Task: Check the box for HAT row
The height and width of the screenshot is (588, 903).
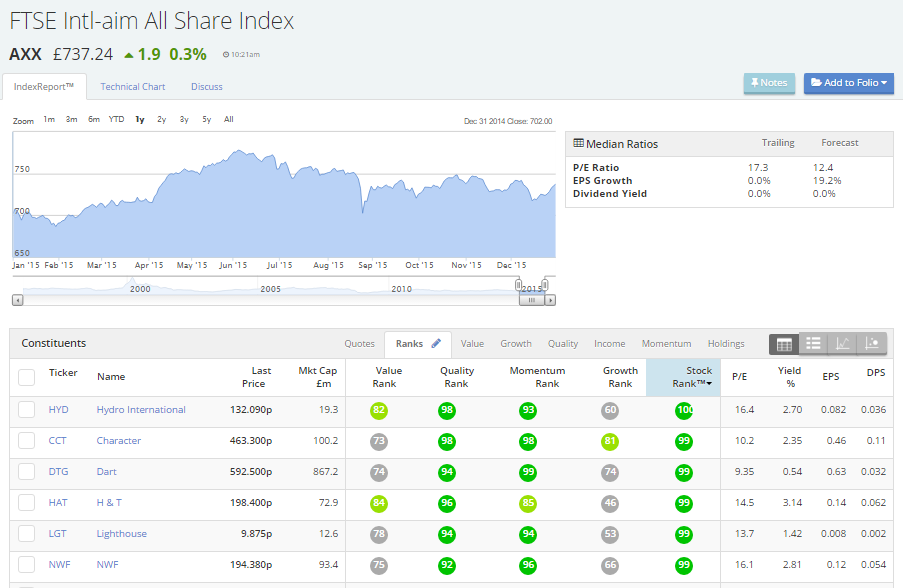Action: 26,503
